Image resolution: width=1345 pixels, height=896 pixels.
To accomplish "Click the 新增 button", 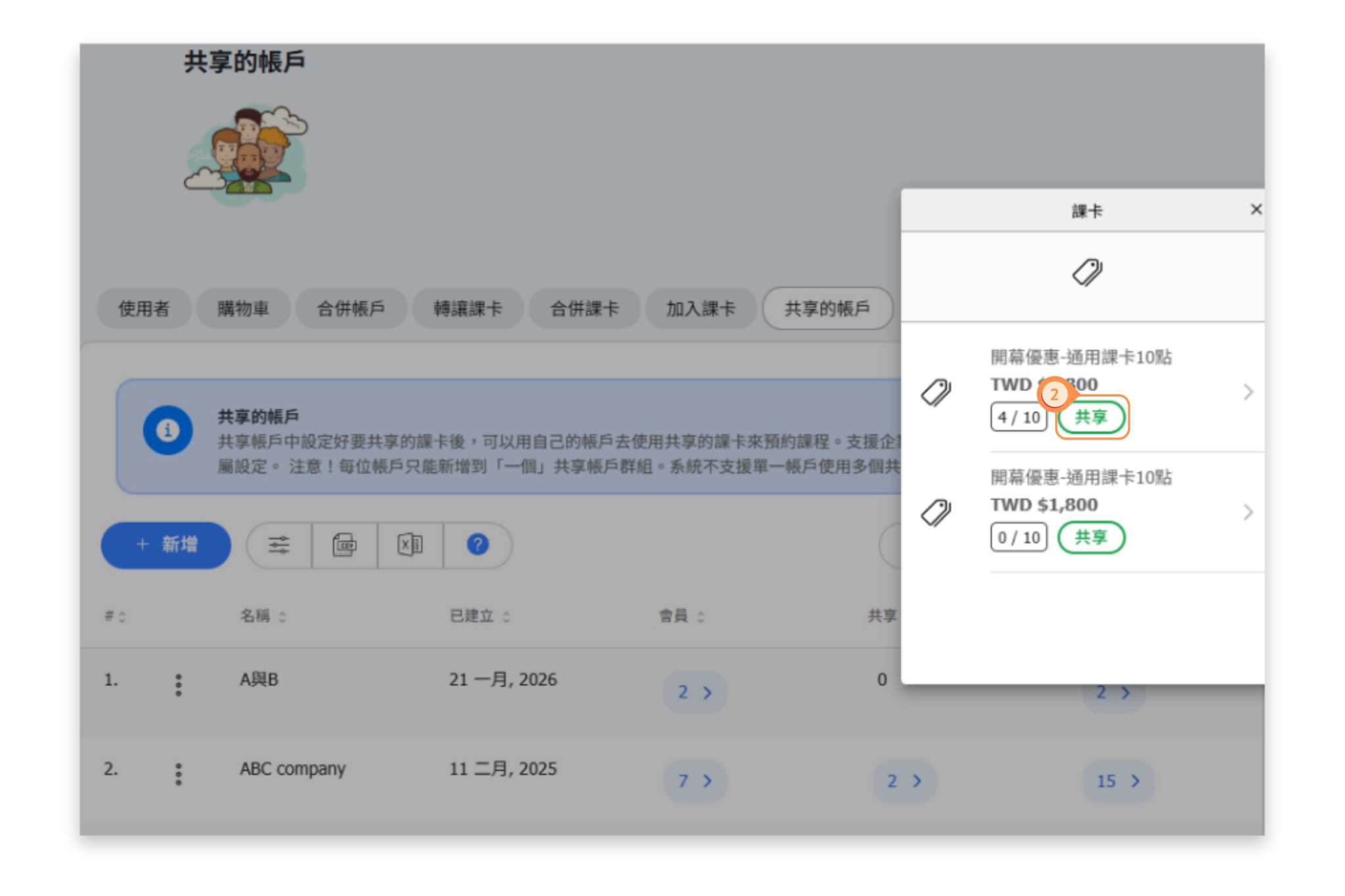I will [166, 545].
